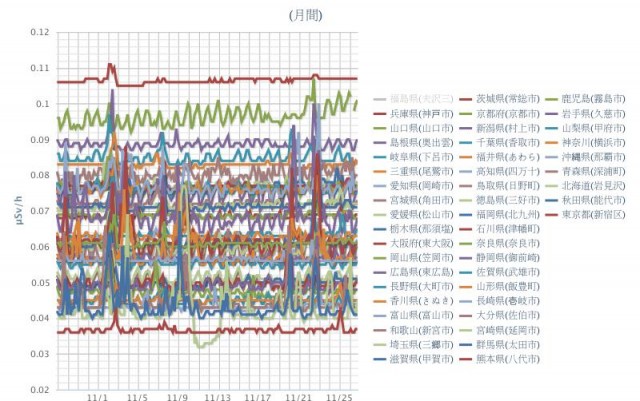
Task: Select the greyed-out 福島県 legend entry
Action: point(413,99)
